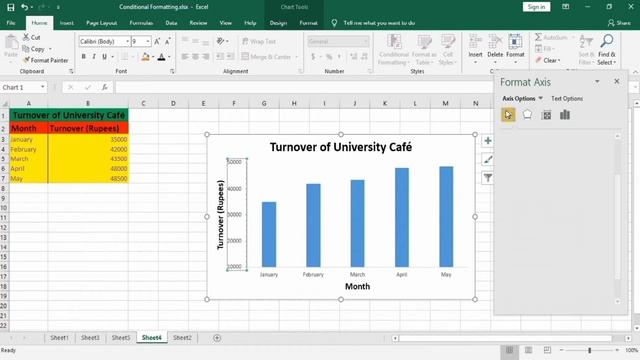Viewport: 640px width, 360px height.
Task: Open the File tab
Action: (11, 23)
